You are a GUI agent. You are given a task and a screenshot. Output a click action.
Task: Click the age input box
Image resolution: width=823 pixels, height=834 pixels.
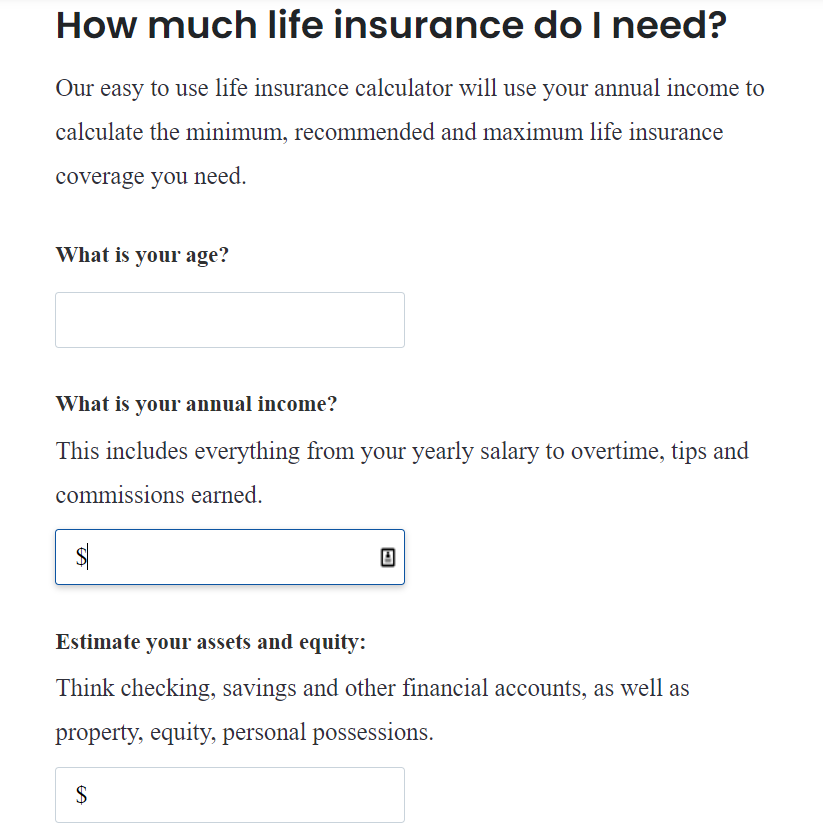tap(229, 320)
